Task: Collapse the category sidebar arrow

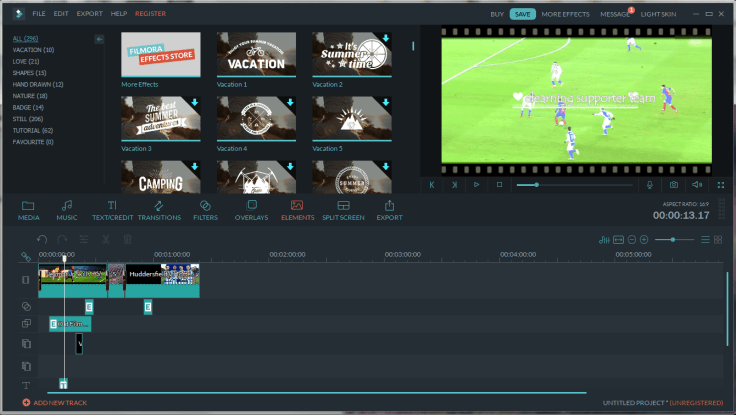Action: coord(99,39)
